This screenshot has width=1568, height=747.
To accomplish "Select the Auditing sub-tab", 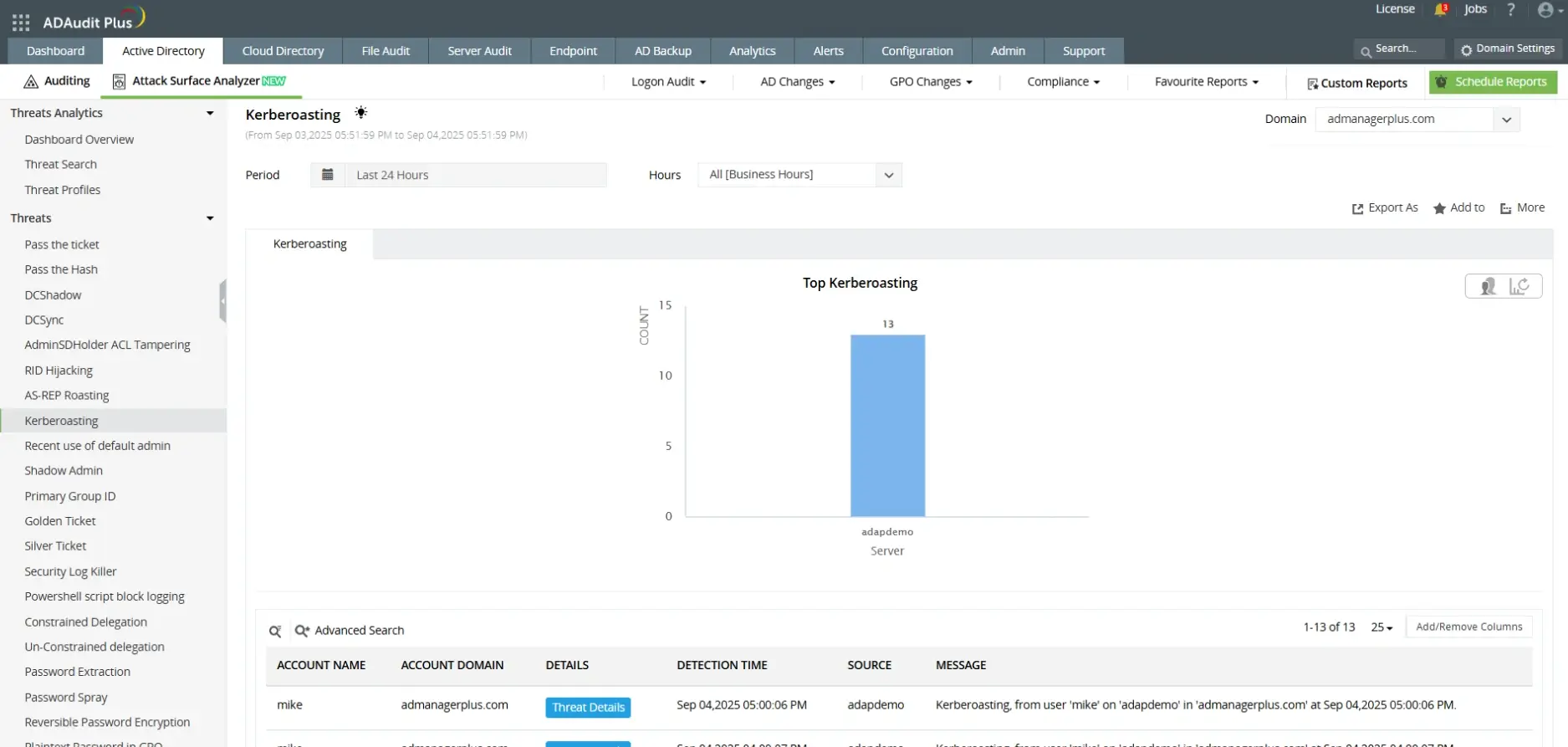I will (57, 81).
